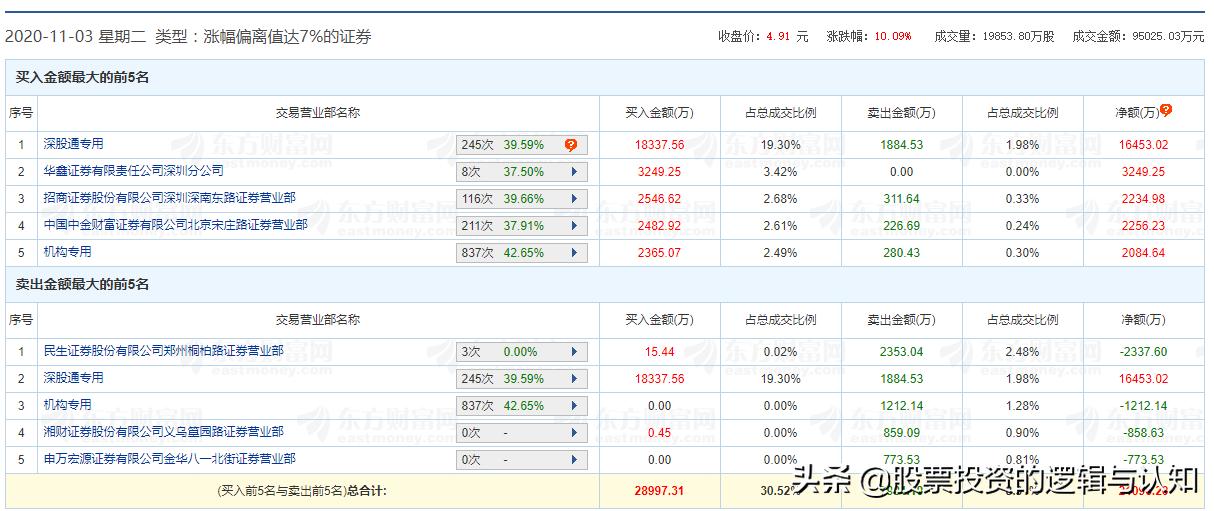Click the 涨跌幅 value 10.09%
The image size is (1214, 511).
[893, 37]
